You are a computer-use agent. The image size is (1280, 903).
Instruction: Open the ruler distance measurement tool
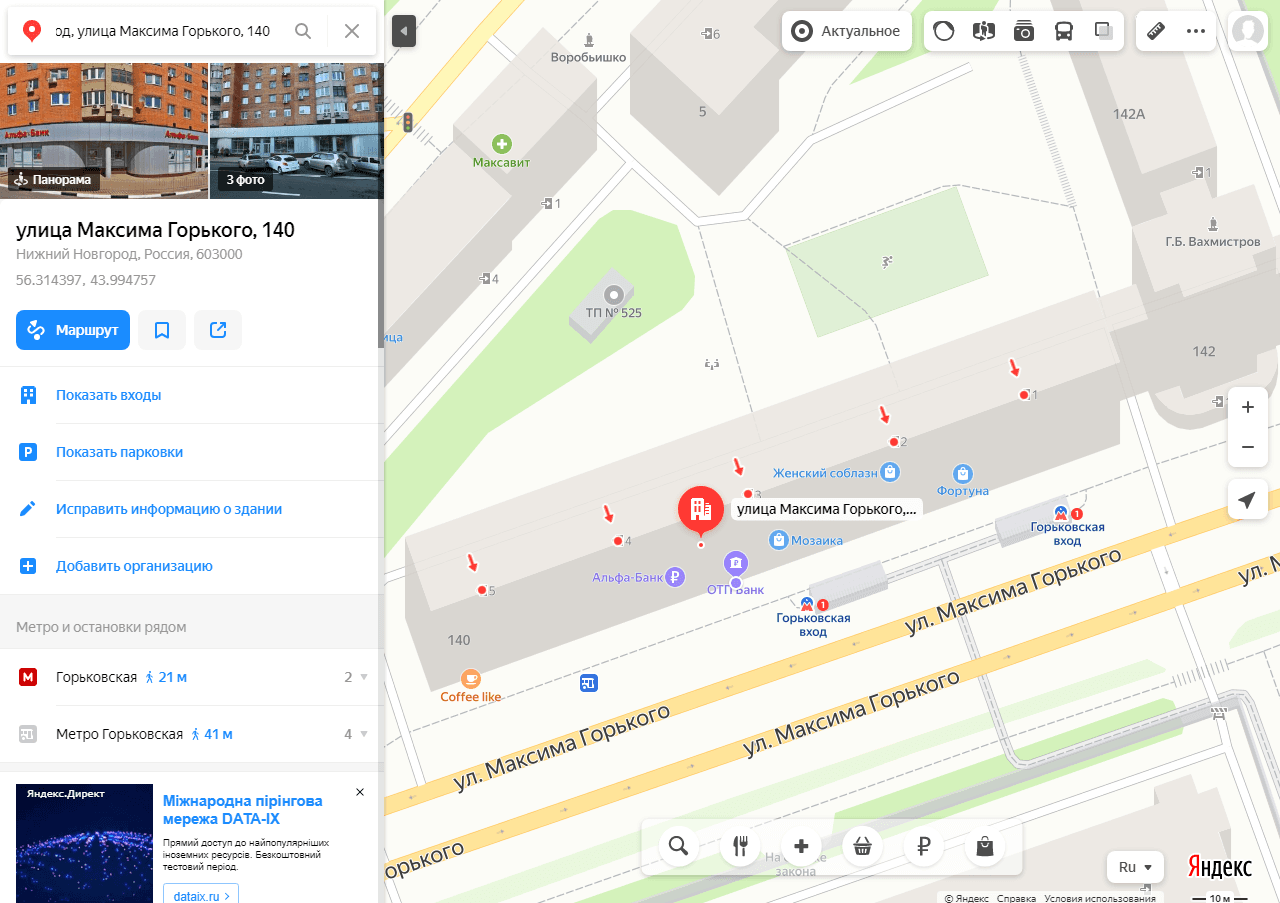(1157, 31)
